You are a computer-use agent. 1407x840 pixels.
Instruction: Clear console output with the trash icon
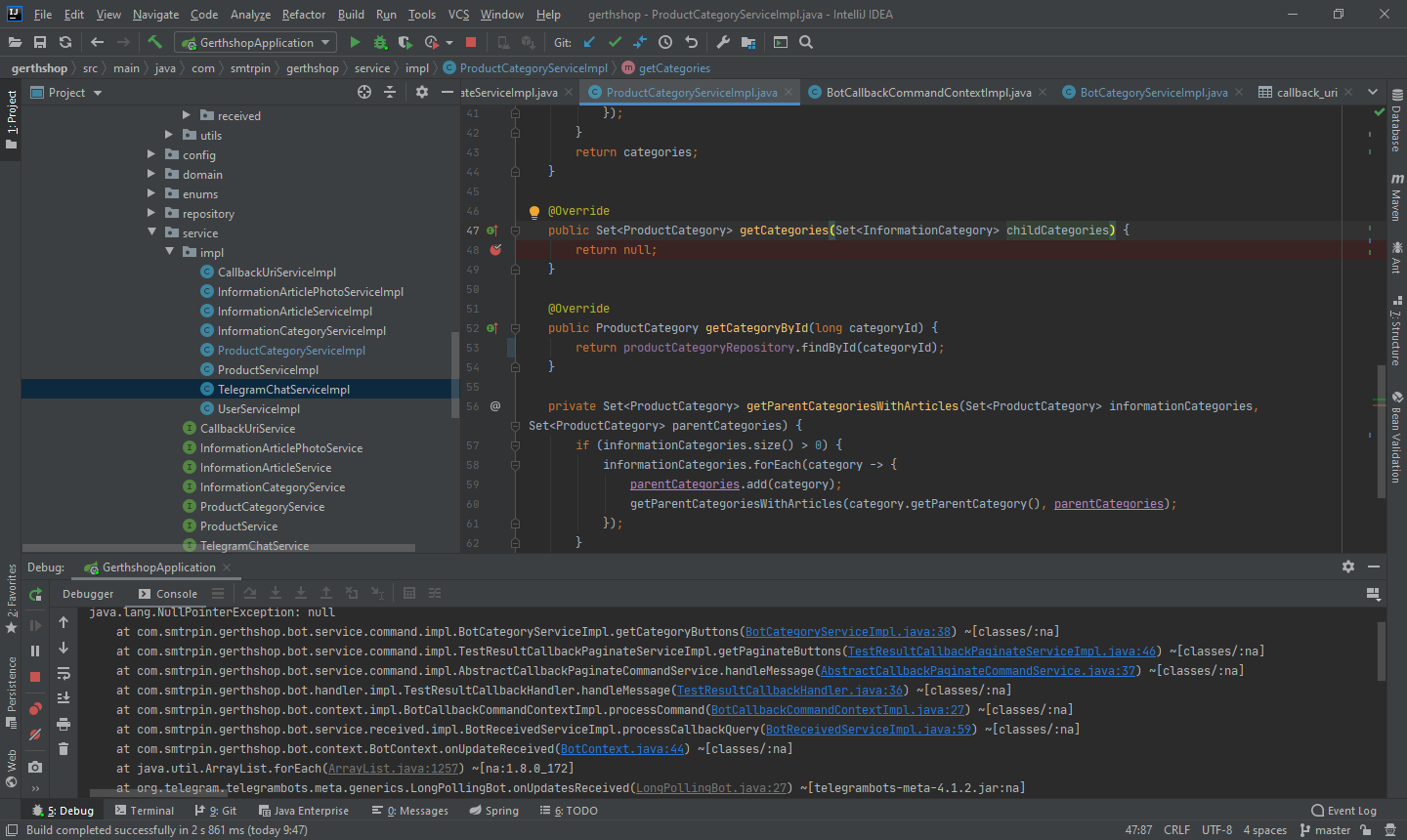[64, 749]
